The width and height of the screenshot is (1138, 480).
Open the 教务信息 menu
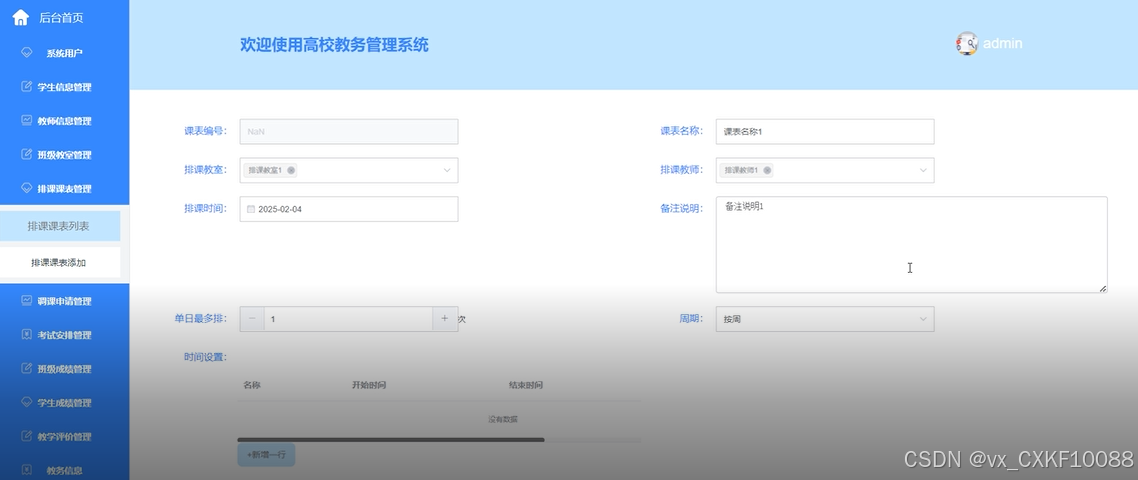click(65, 470)
